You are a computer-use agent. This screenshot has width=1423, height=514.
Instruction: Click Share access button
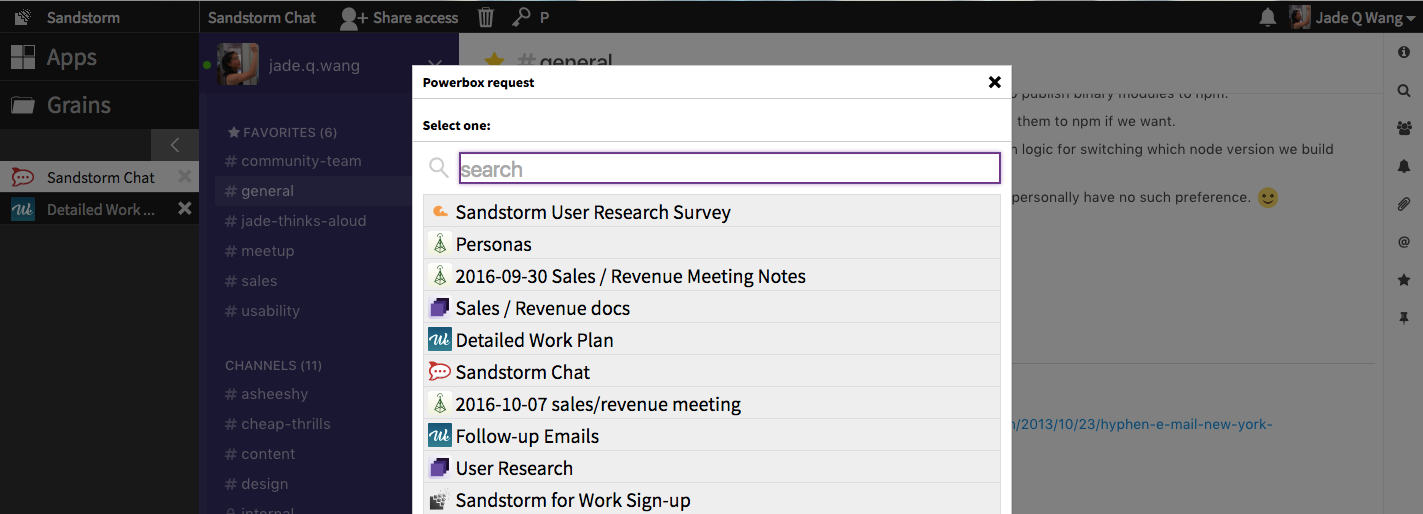(400, 17)
